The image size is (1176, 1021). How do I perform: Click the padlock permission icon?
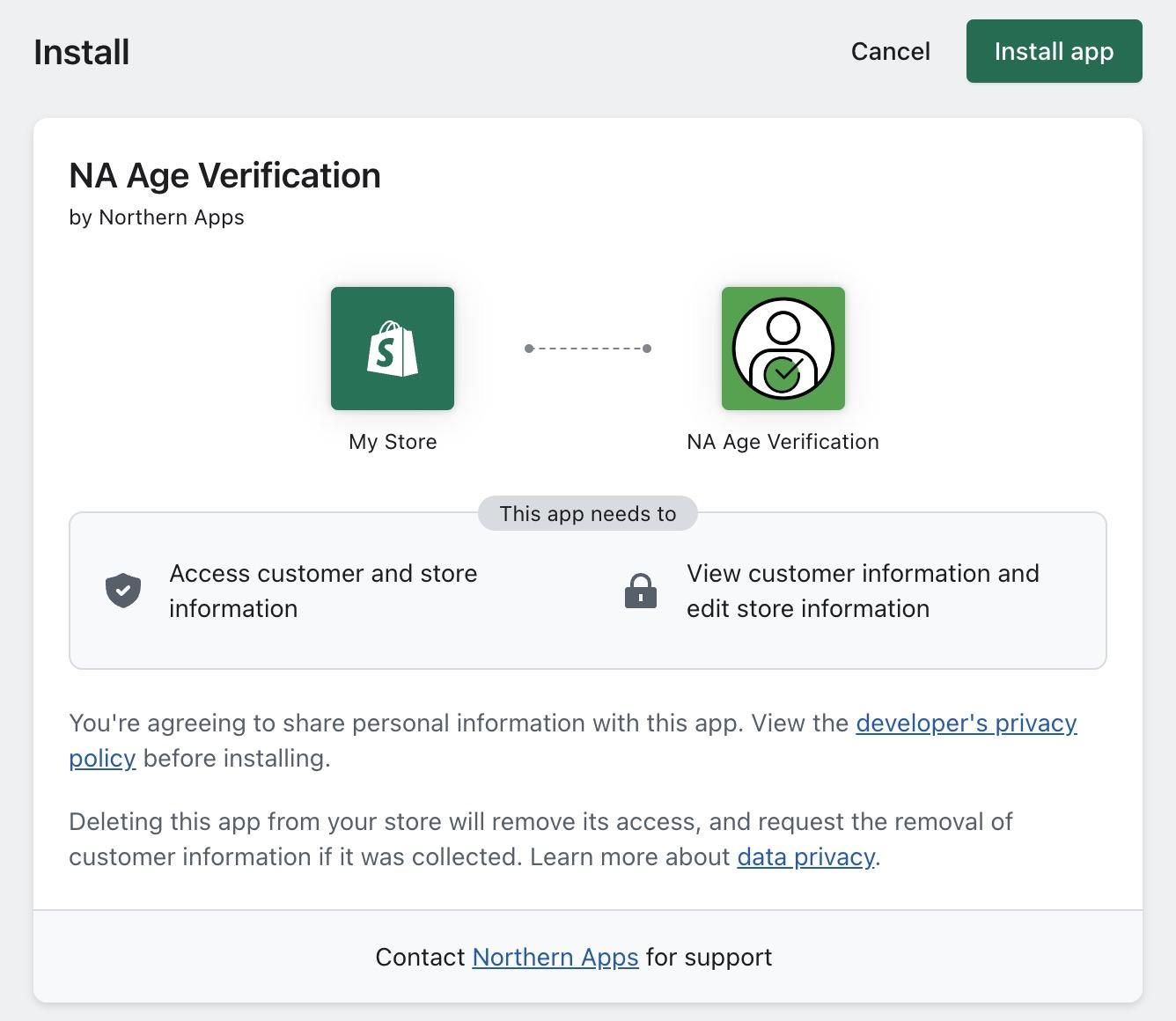[641, 590]
